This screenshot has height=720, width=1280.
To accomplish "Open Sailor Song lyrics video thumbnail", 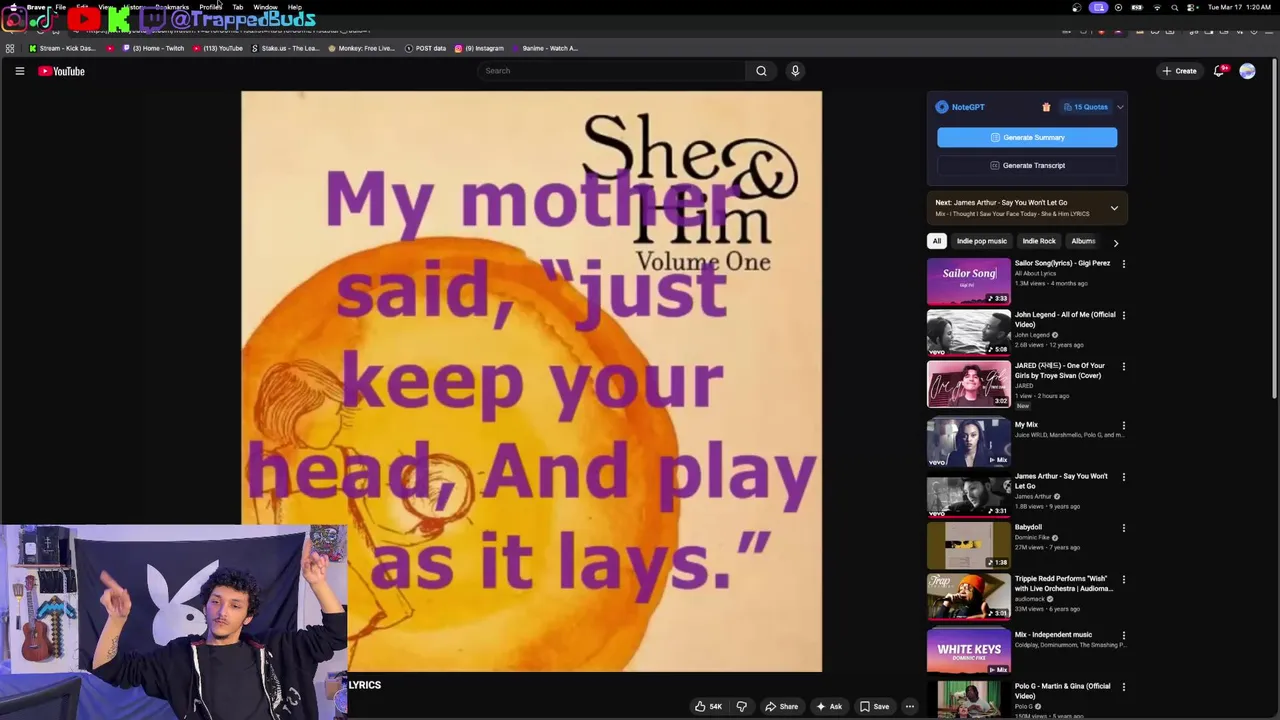I will click(969, 281).
